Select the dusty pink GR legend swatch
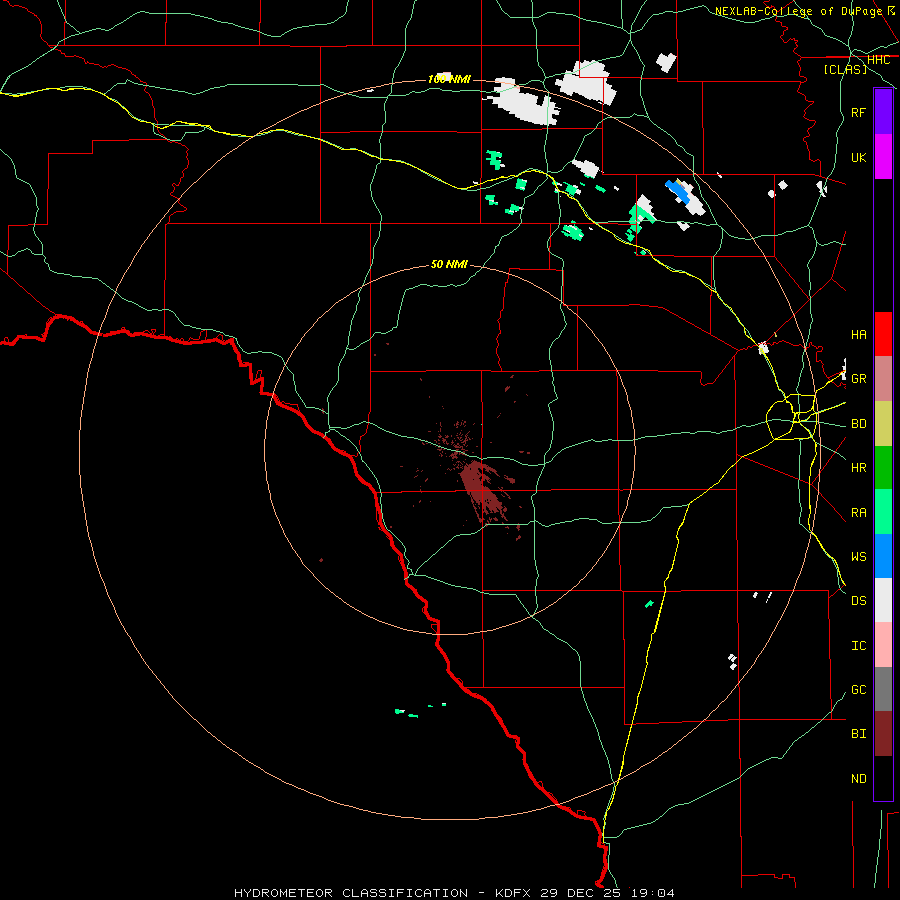 [x=883, y=379]
